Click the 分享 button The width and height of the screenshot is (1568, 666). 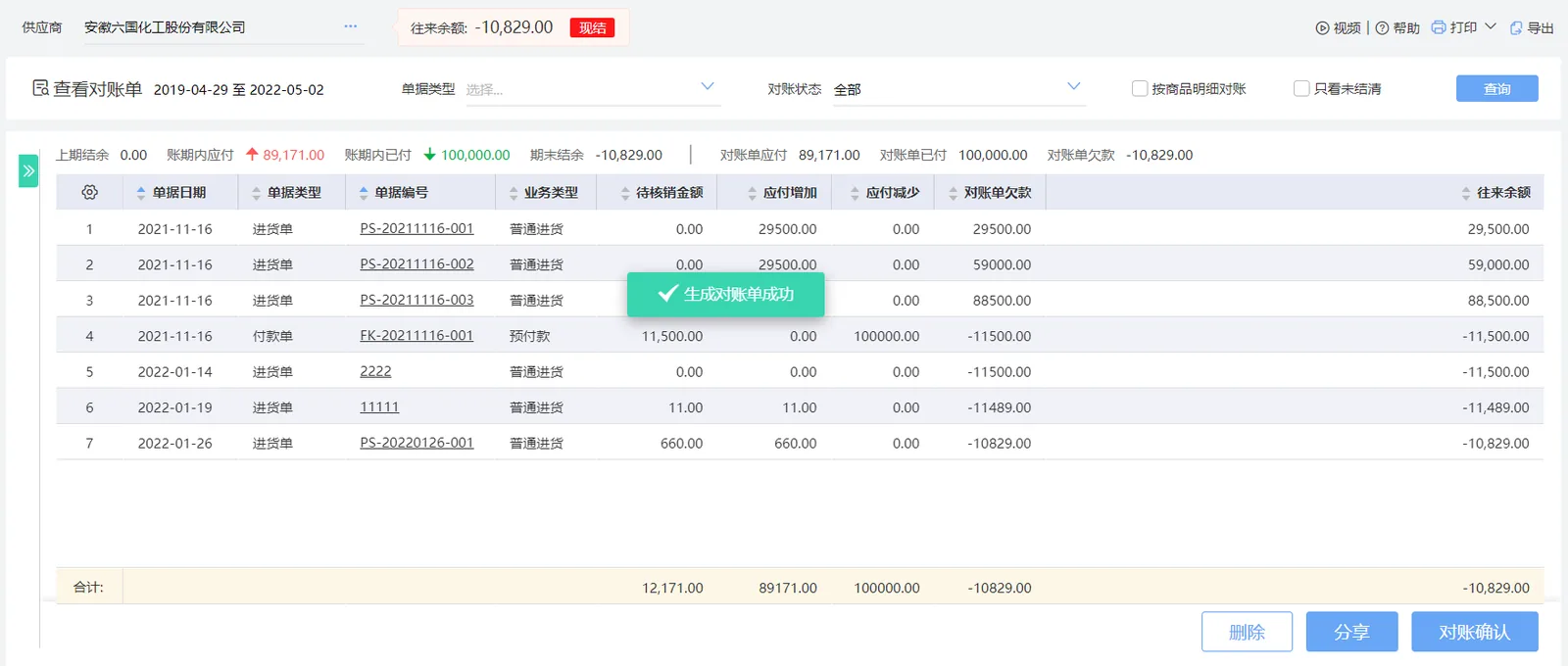[x=1351, y=632]
